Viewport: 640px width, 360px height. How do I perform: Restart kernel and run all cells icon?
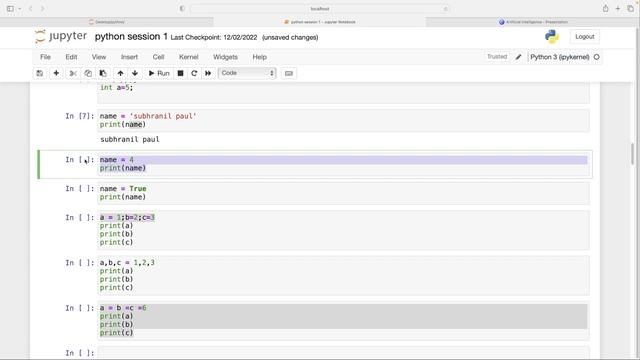point(208,73)
